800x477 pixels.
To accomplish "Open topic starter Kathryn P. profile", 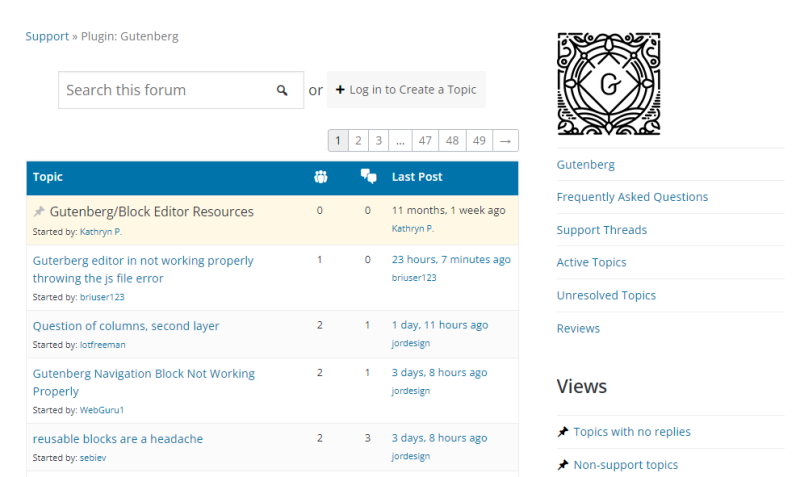I will 101,232.
